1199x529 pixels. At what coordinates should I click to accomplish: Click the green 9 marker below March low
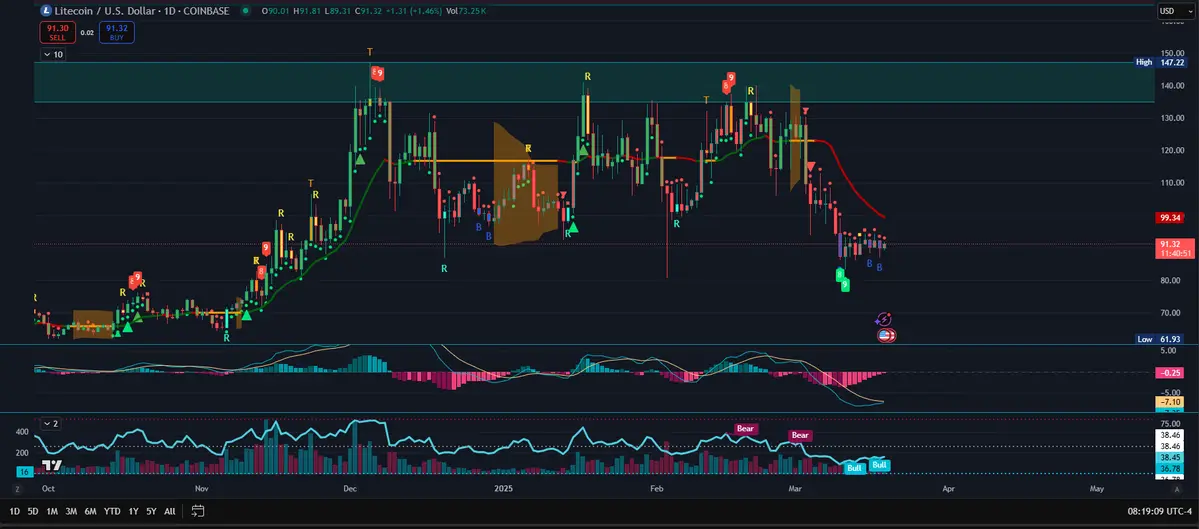(x=845, y=284)
